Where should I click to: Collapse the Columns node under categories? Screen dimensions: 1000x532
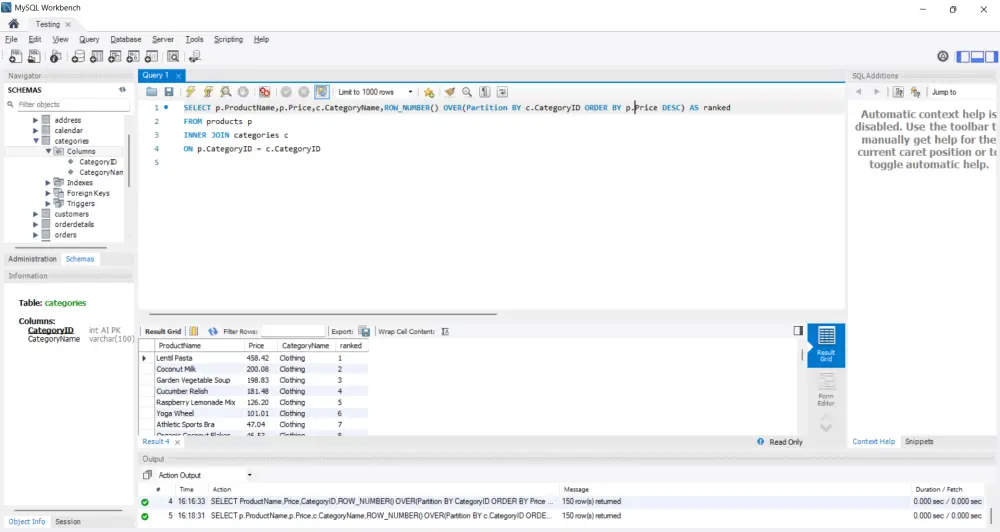(48, 151)
